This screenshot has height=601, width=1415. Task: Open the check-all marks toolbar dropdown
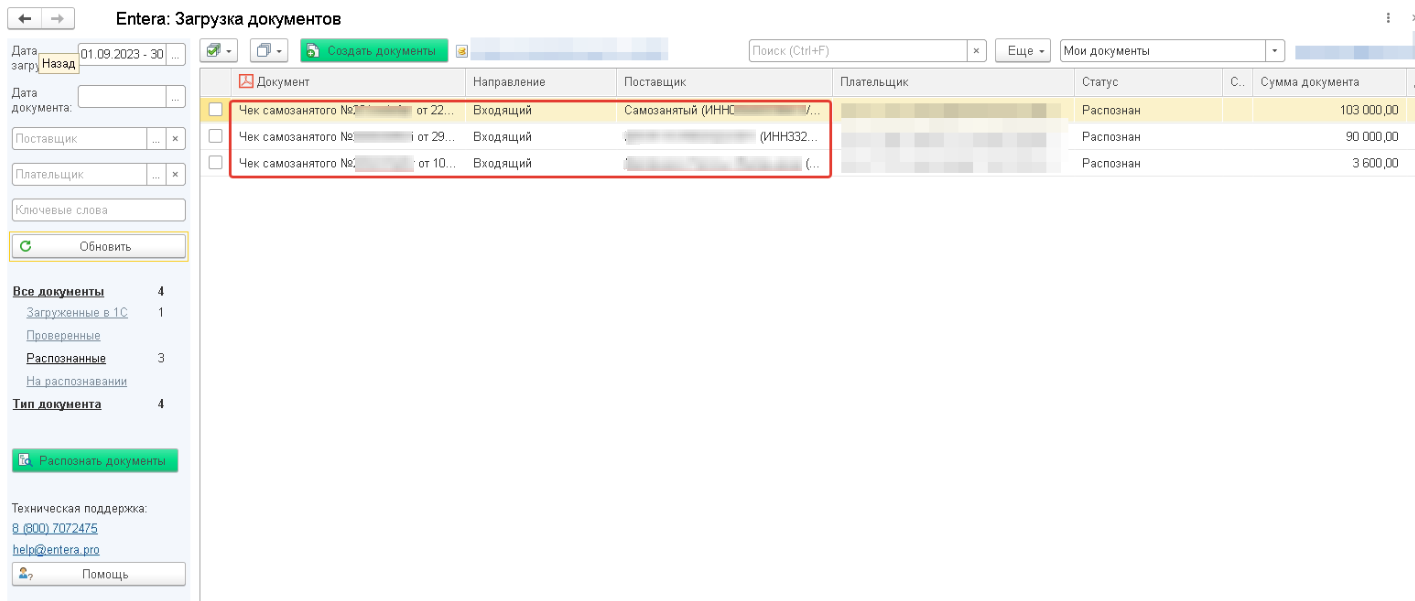(x=218, y=50)
